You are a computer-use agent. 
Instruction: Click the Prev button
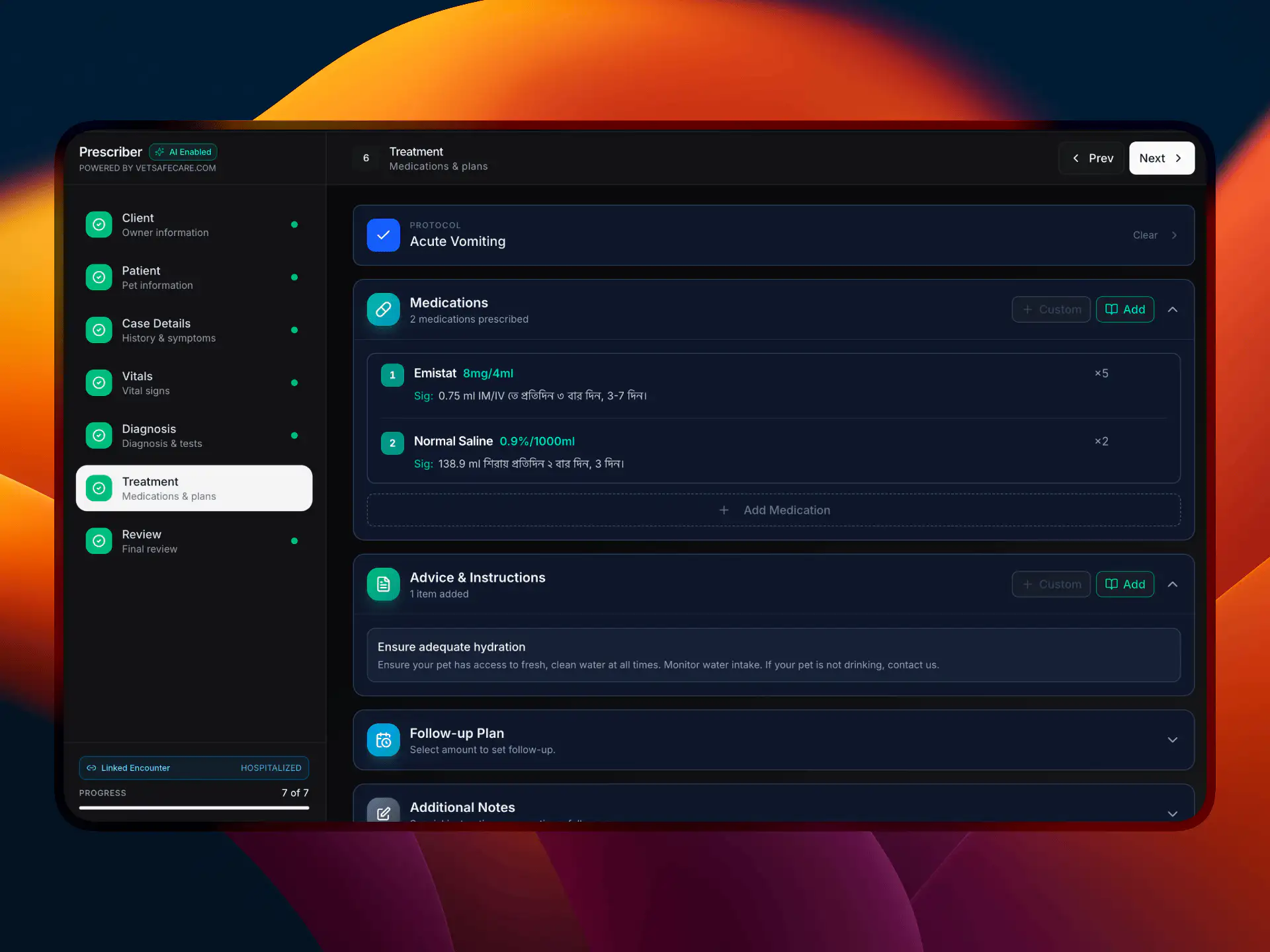pos(1091,158)
